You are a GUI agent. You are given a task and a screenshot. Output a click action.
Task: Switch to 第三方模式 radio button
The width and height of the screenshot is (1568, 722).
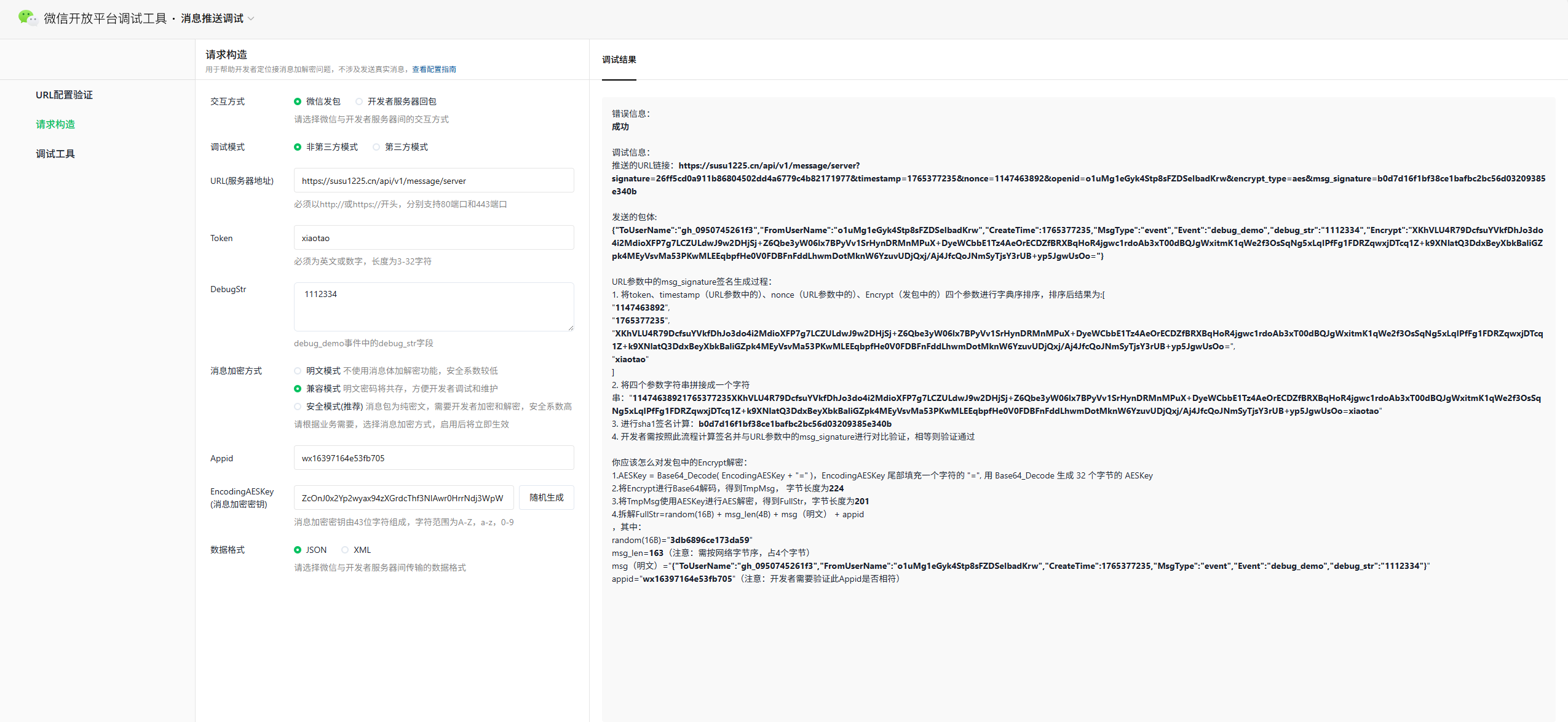pos(376,147)
